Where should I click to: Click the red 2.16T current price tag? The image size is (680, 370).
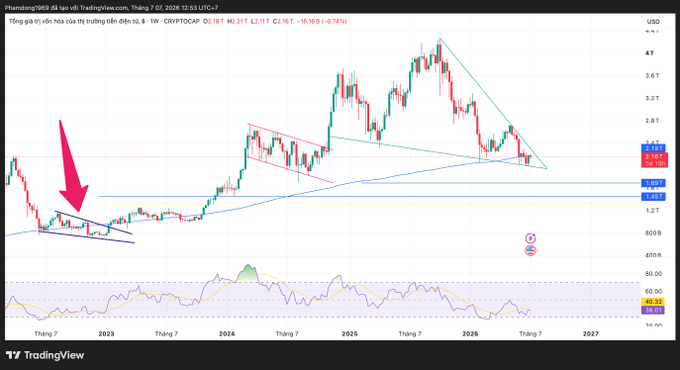click(654, 160)
